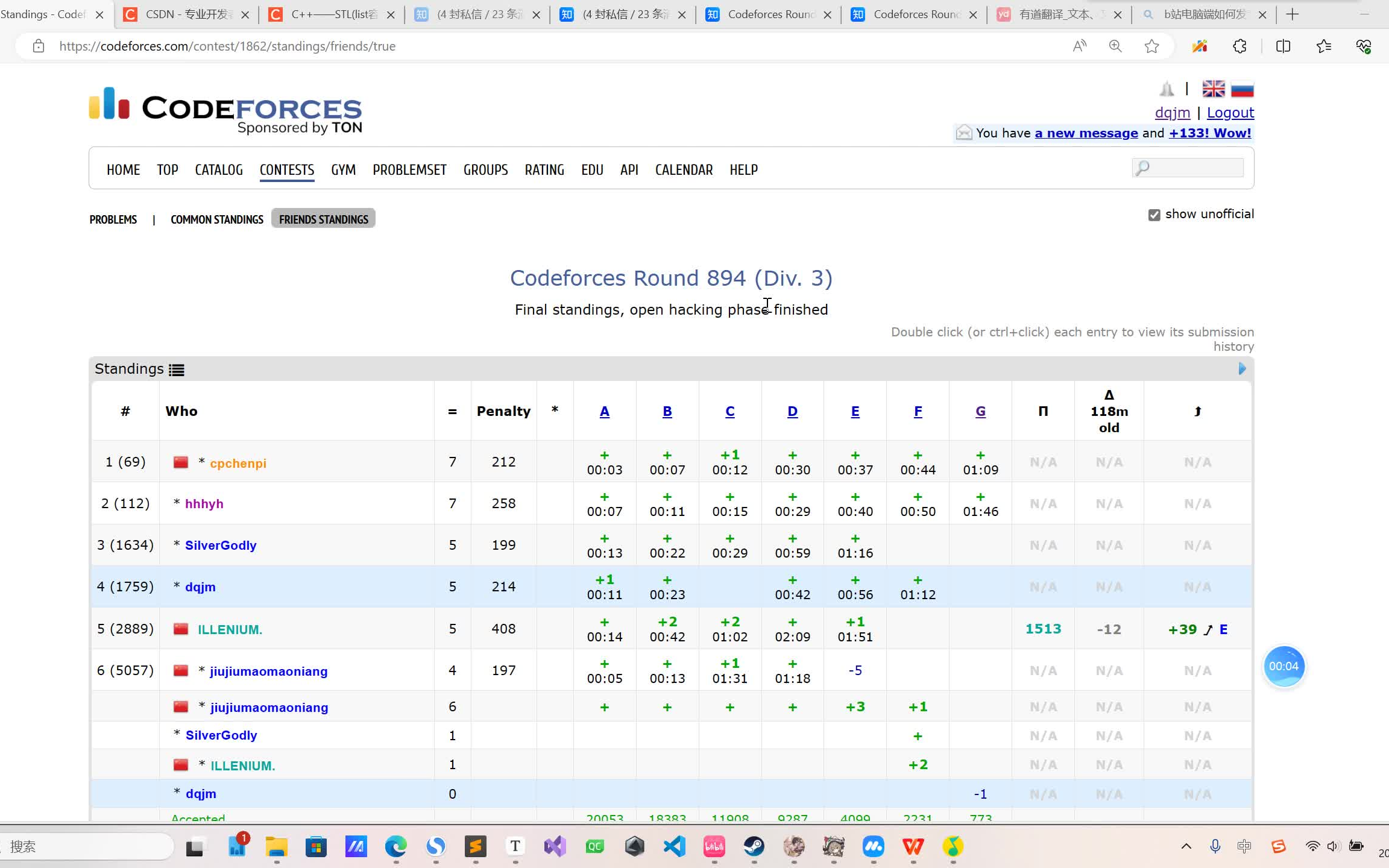
Task: Open the browser extensions puzzle icon
Action: click(x=1239, y=46)
